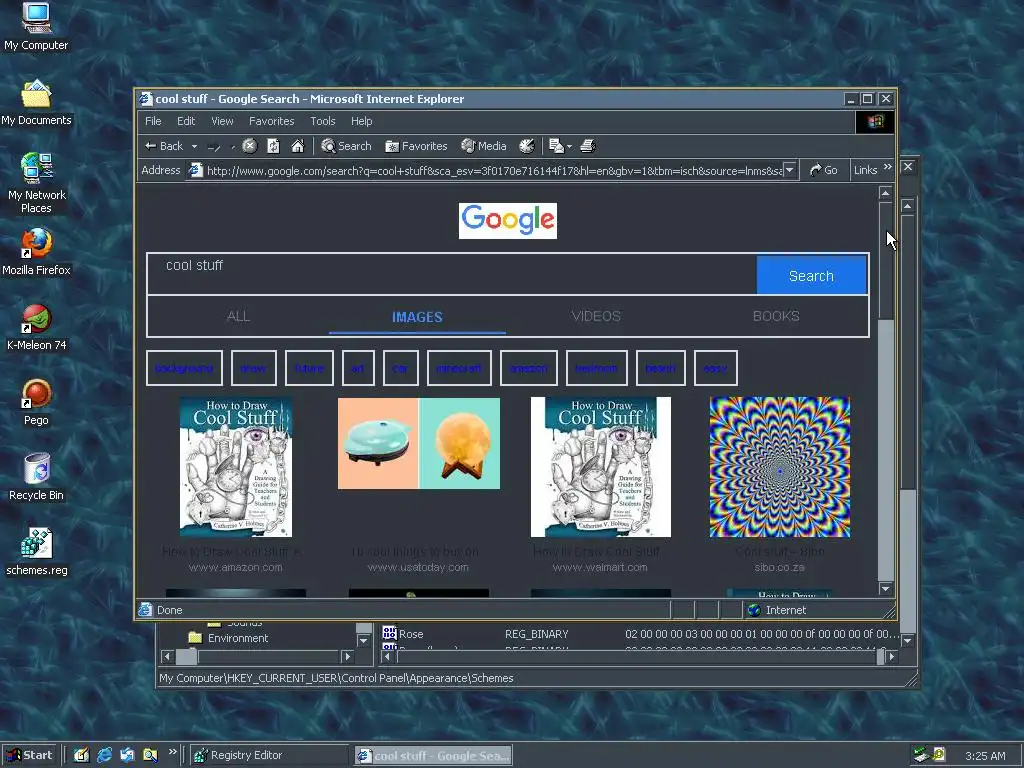Switch to the VIDEOS tab
1024x768 pixels.
596,316
